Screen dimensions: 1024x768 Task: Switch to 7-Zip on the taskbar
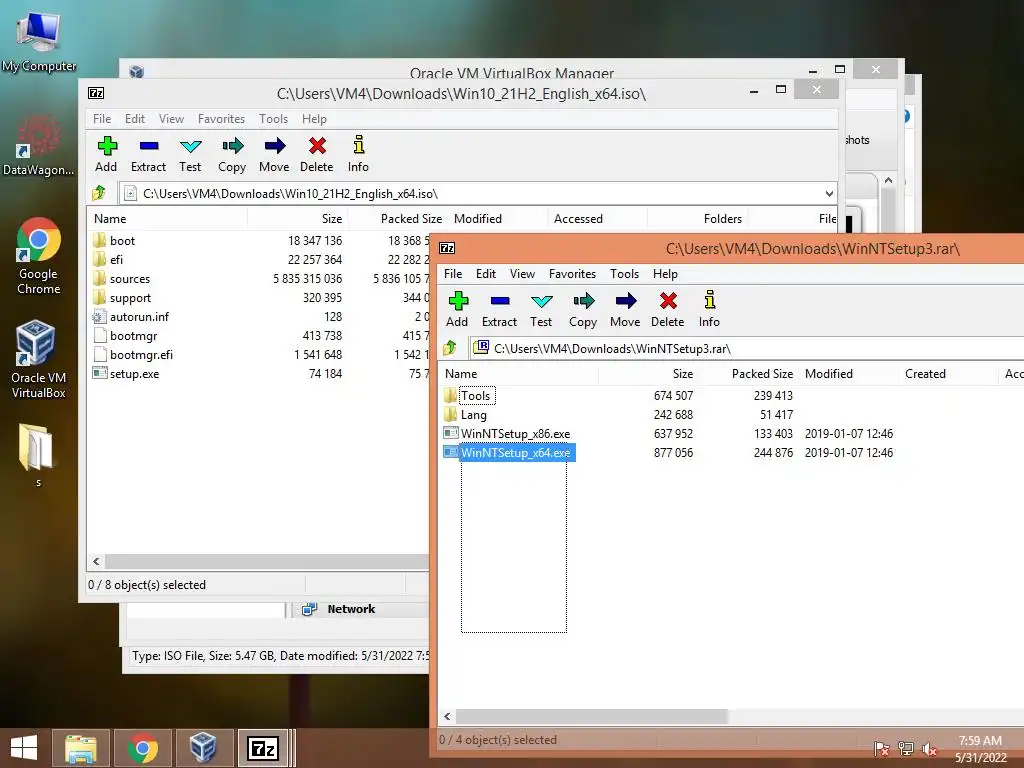point(264,748)
